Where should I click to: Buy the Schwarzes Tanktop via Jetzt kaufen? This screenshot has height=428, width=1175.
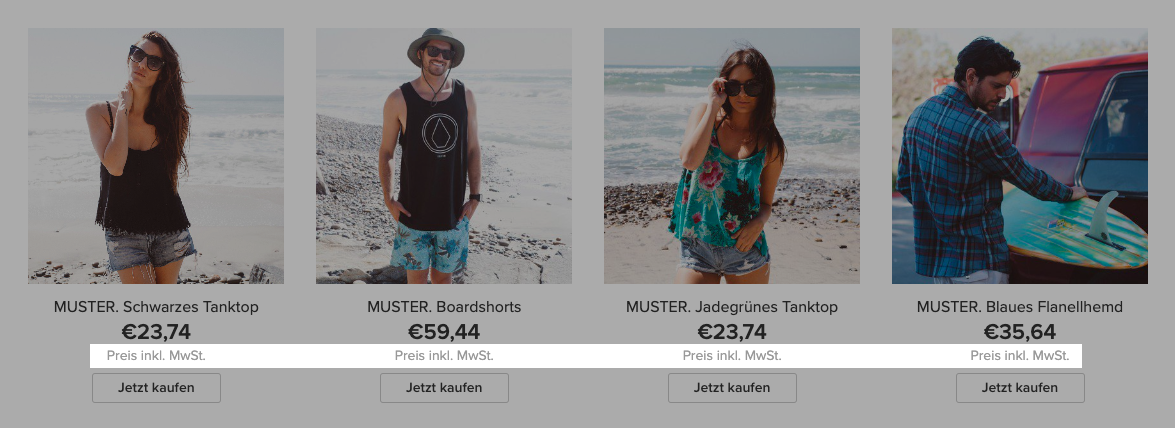(156, 388)
